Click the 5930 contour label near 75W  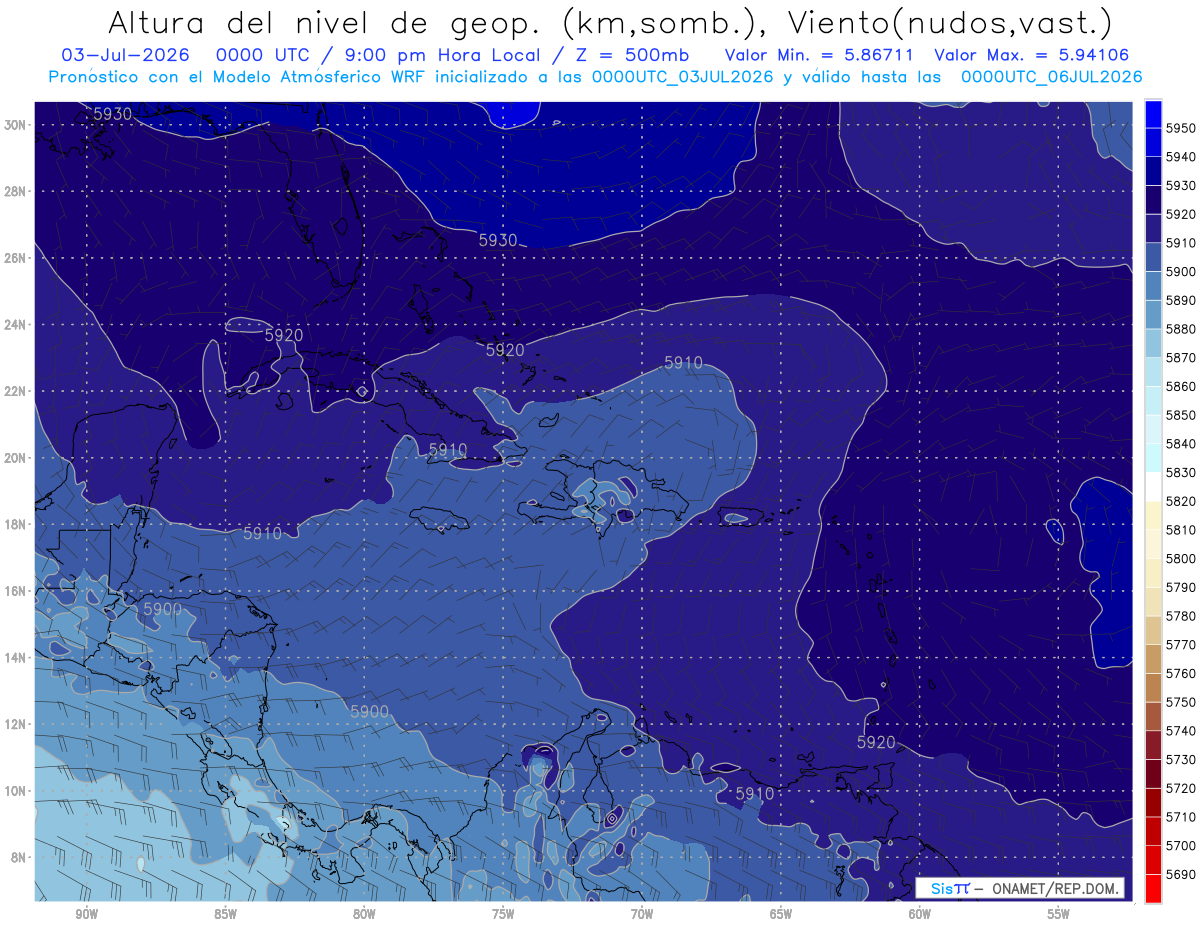498,240
